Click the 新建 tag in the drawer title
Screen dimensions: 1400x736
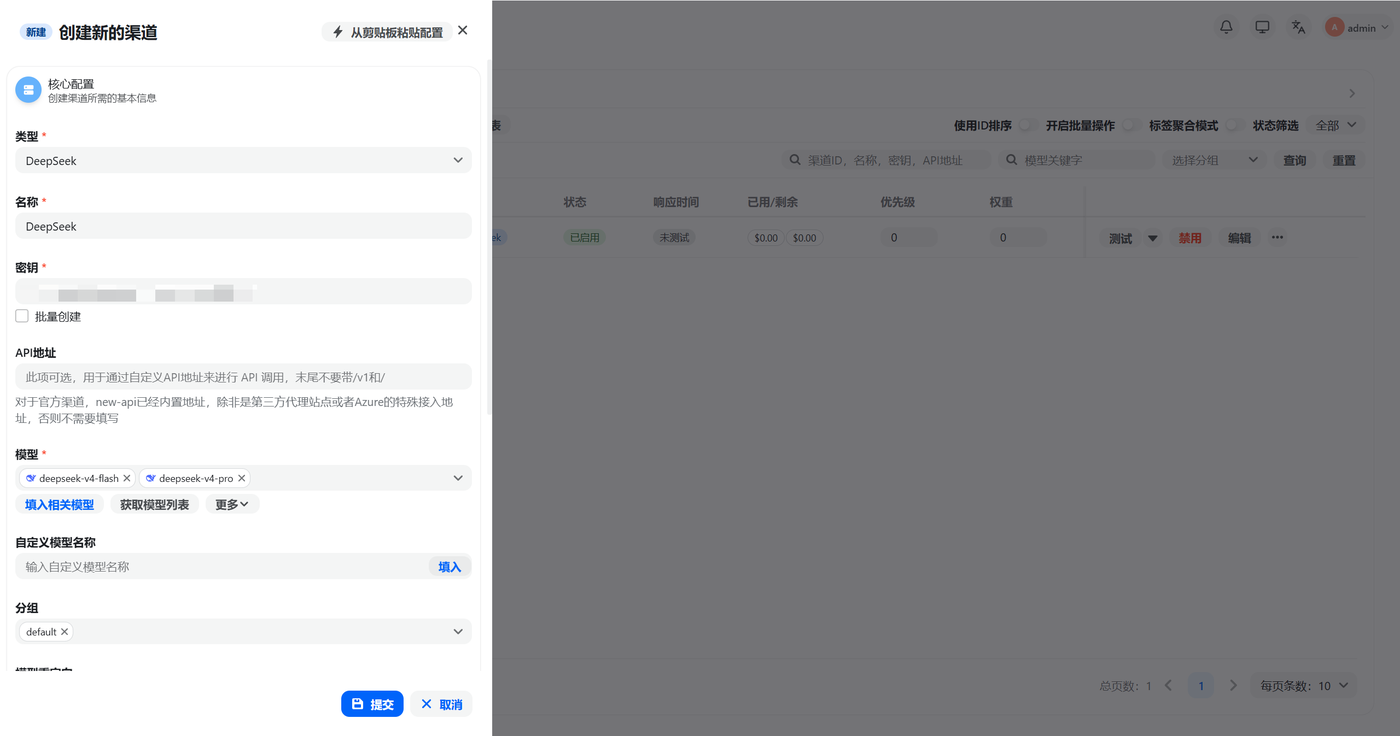36,32
